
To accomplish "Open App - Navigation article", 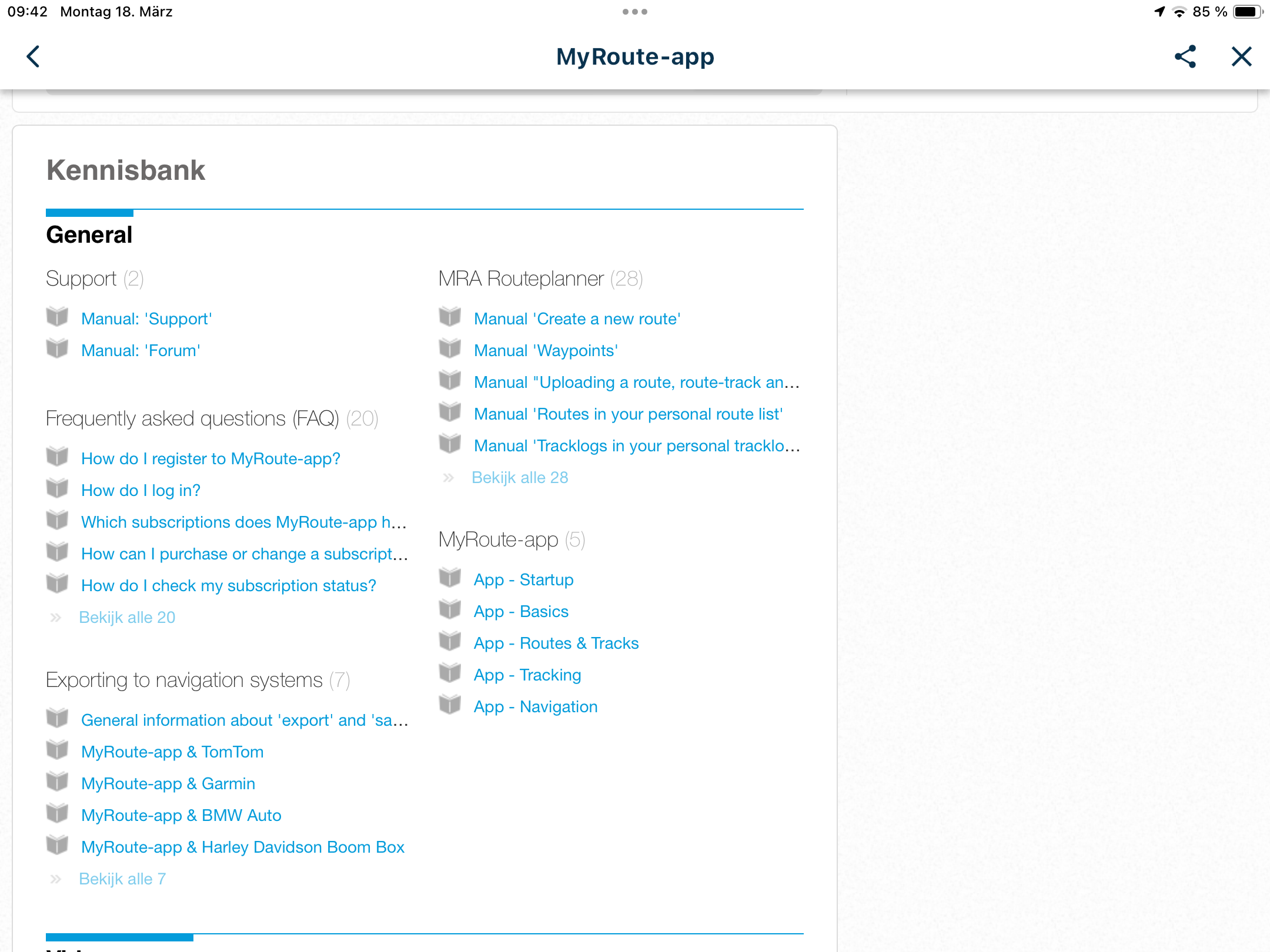I will tap(536, 706).
